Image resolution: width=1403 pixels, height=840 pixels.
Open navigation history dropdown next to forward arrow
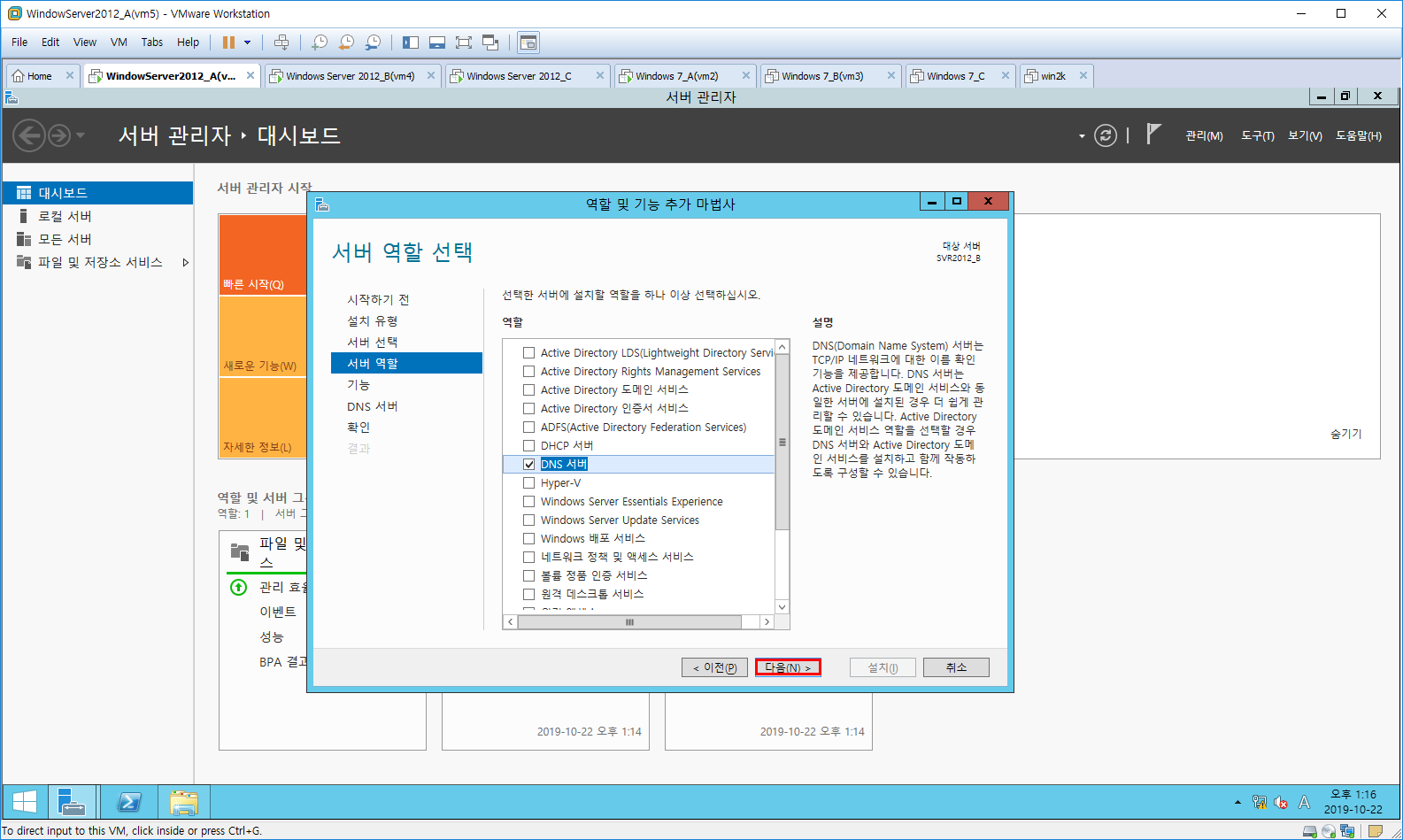(81, 135)
